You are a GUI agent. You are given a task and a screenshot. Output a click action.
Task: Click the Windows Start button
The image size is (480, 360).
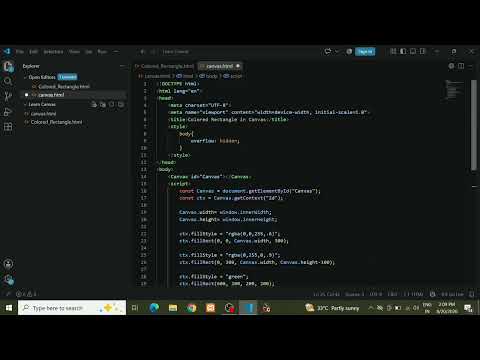pyautogui.click(x=9, y=308)
